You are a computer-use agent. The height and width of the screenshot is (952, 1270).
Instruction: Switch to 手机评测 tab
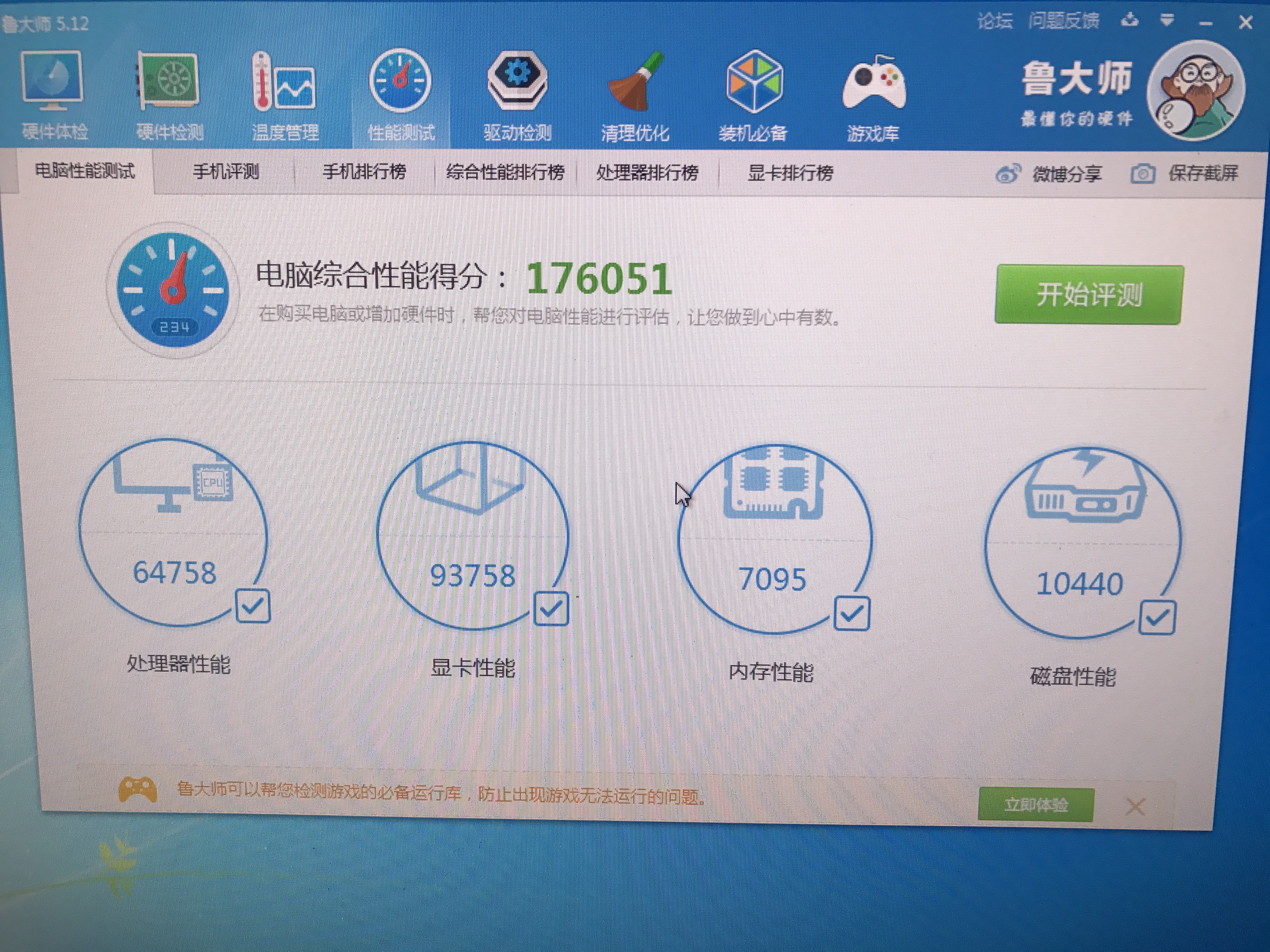(226, 172)
